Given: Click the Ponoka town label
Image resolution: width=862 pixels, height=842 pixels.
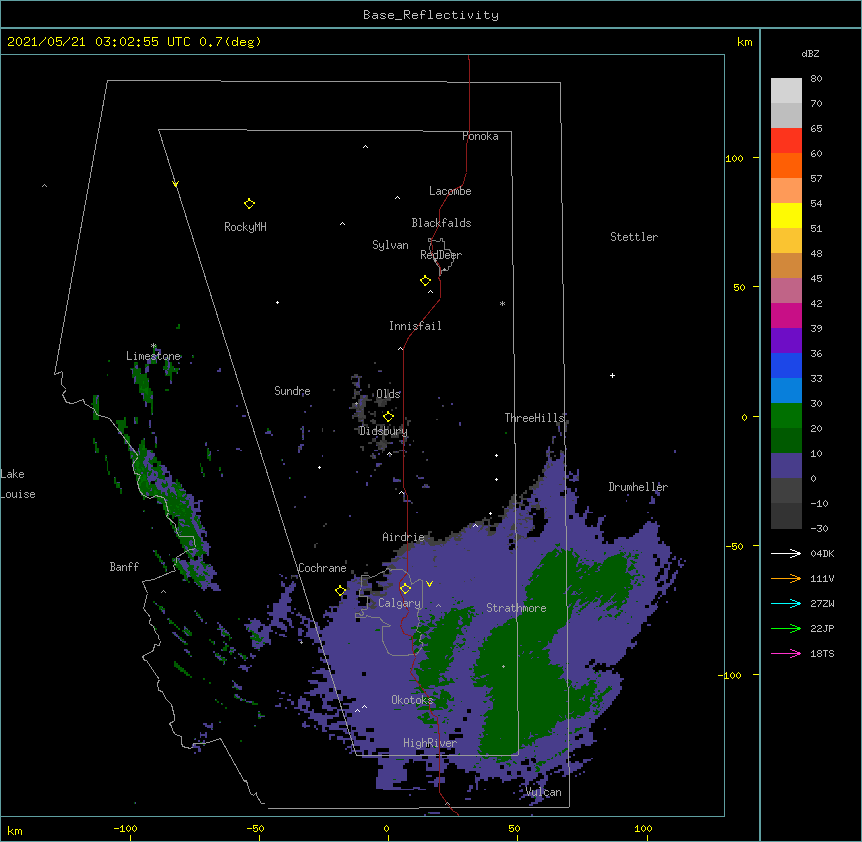Looking at the screenshot, I should (x=480, y=136).
